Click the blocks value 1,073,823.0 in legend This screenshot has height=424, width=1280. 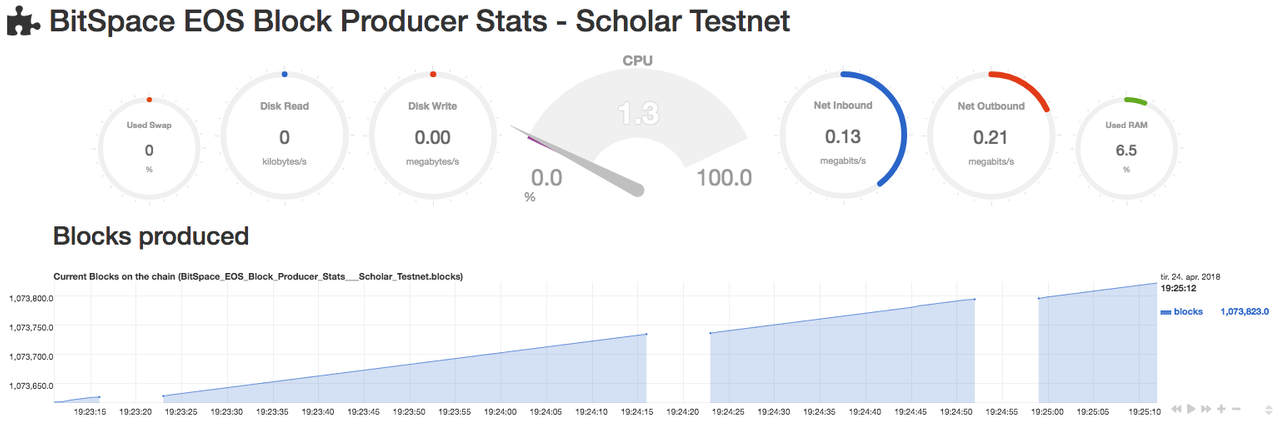pos(1244,312)
